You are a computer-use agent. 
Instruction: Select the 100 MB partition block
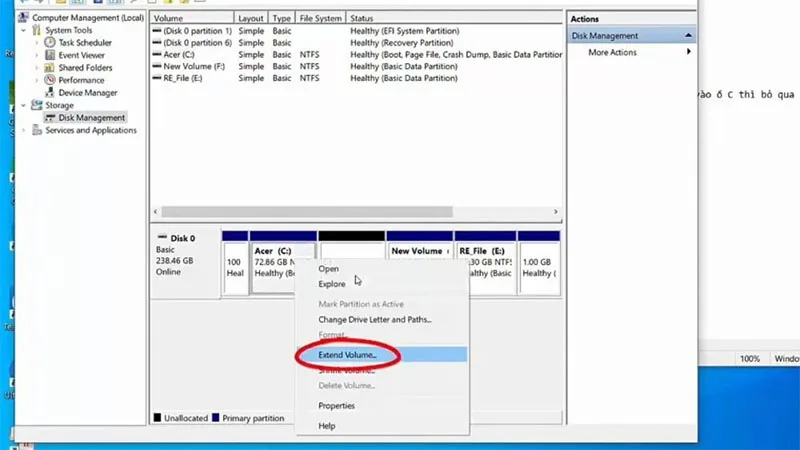tap(235, 263)
